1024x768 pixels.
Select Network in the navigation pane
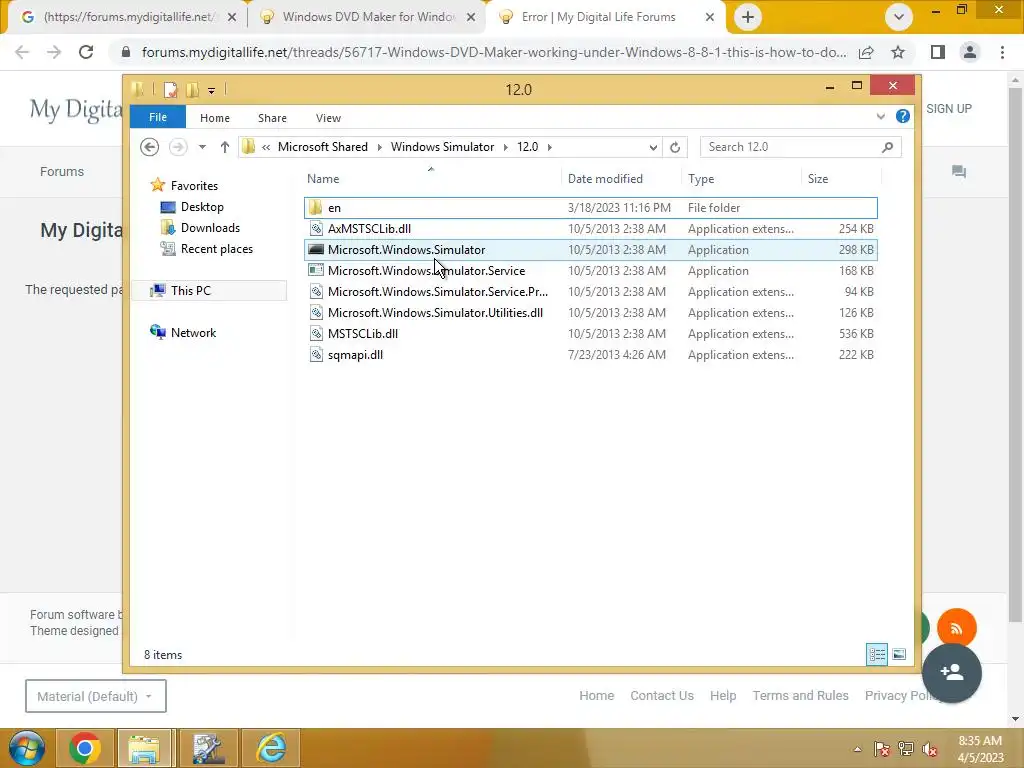click(x=193, y=332)
